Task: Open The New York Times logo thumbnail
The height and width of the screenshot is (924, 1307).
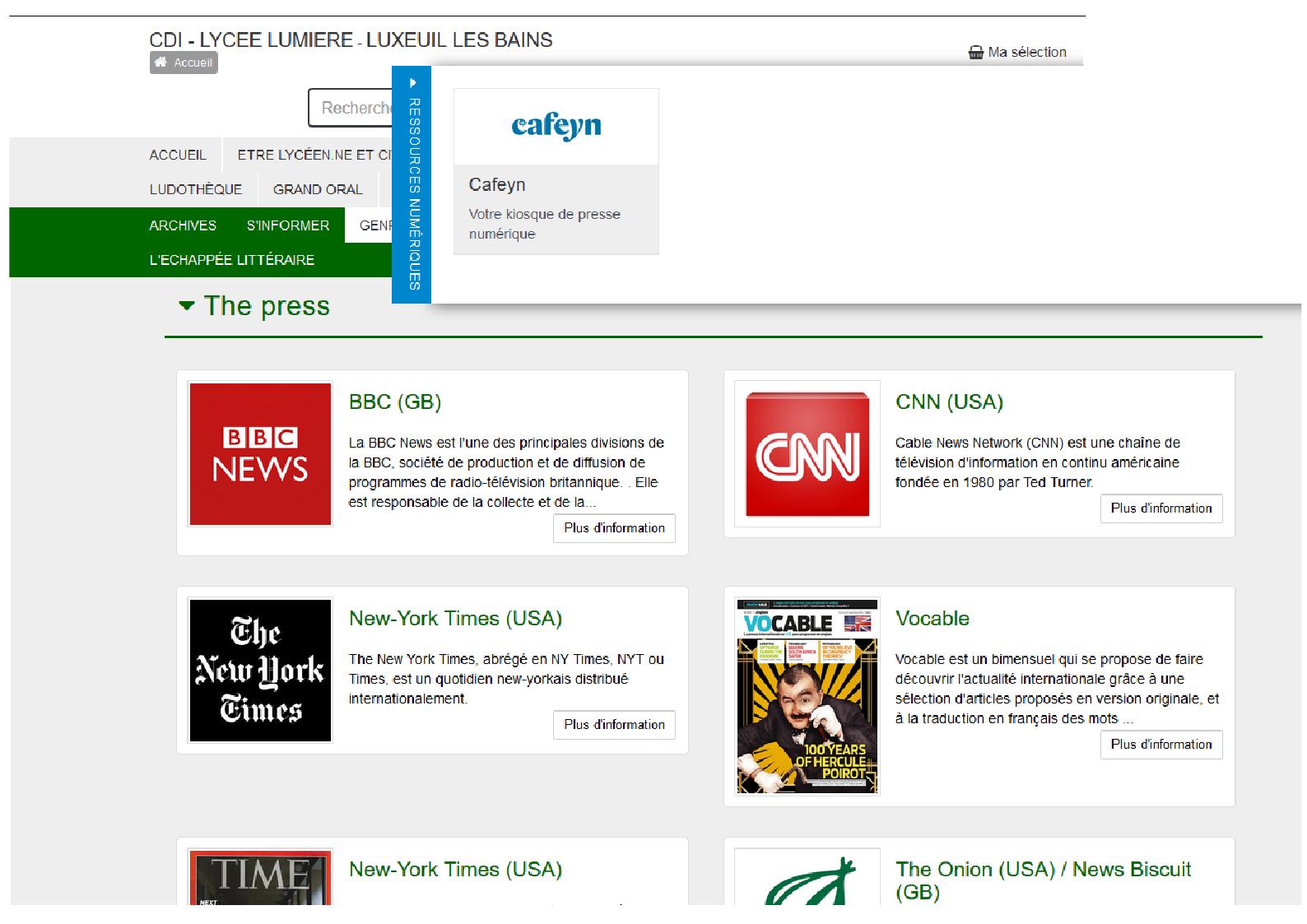Action: pyautogui.click(x=260, y=671)
